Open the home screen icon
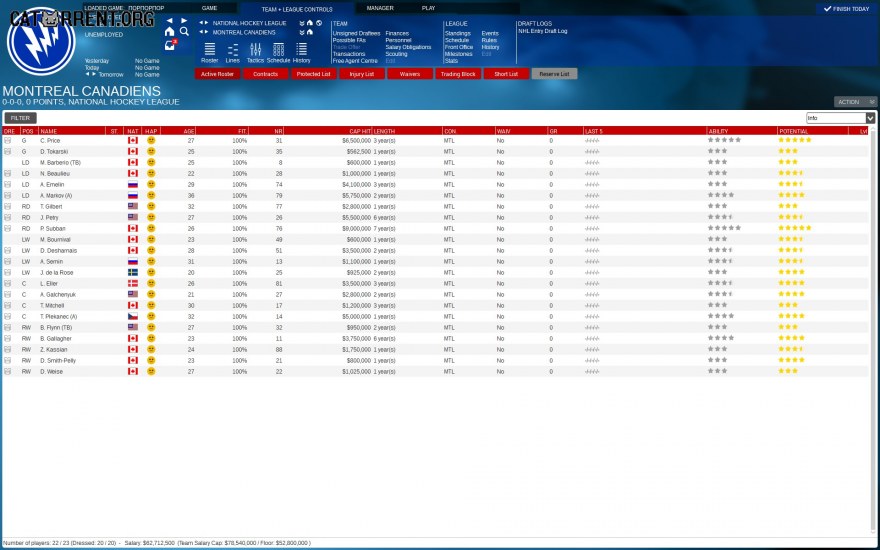This screenshot has height=550, width=880. (169, 32)
